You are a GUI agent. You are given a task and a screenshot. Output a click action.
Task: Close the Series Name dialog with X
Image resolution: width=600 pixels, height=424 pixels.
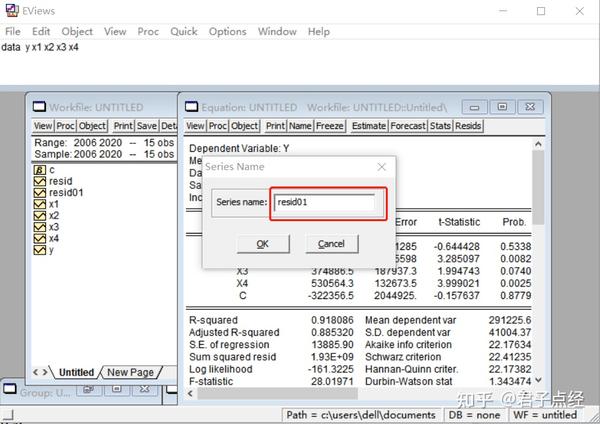point(382,167)
